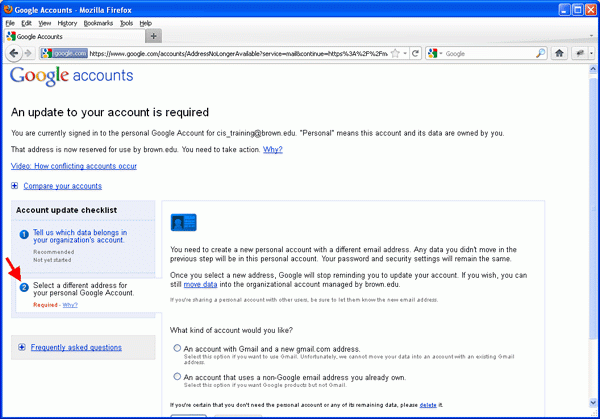
Task: Click the vertical scrollbar thumb
Action: (x=593, y=209)
